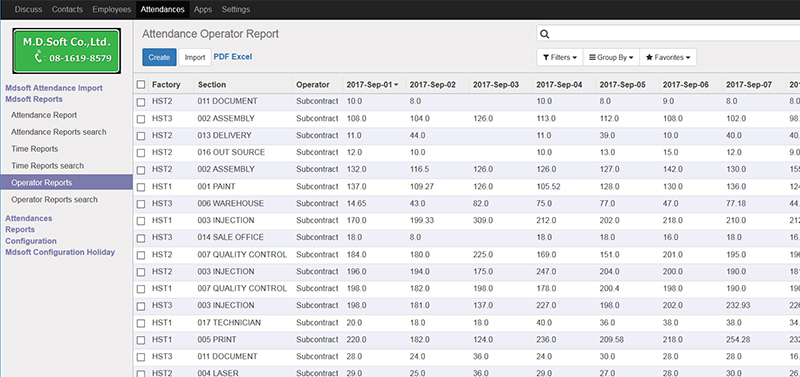Check the 014 SALE OFFICE row checkbox

pyautogui.click(x=141, y=238)
